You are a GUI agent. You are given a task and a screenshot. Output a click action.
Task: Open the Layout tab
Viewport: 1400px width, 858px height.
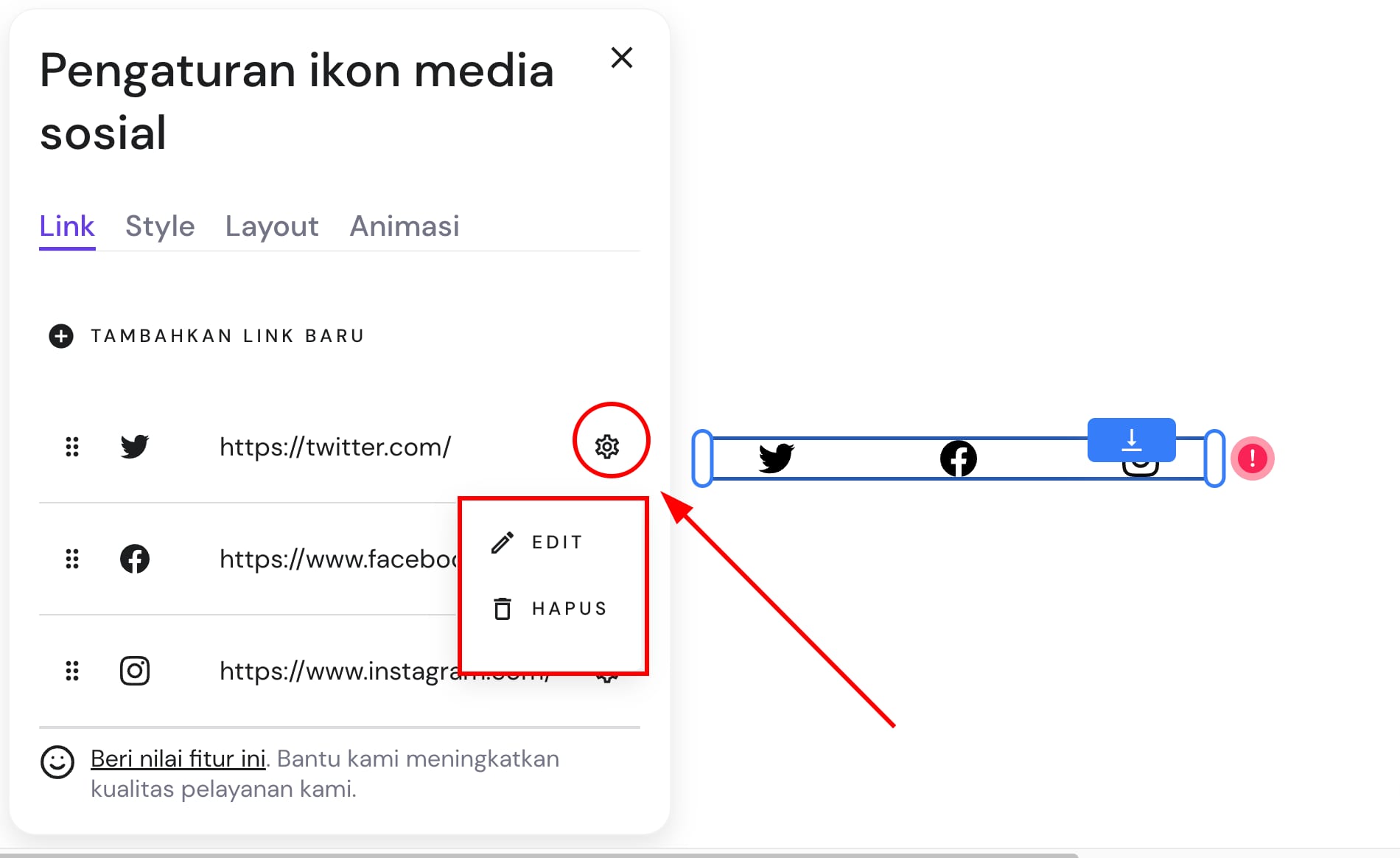(272, 226)
